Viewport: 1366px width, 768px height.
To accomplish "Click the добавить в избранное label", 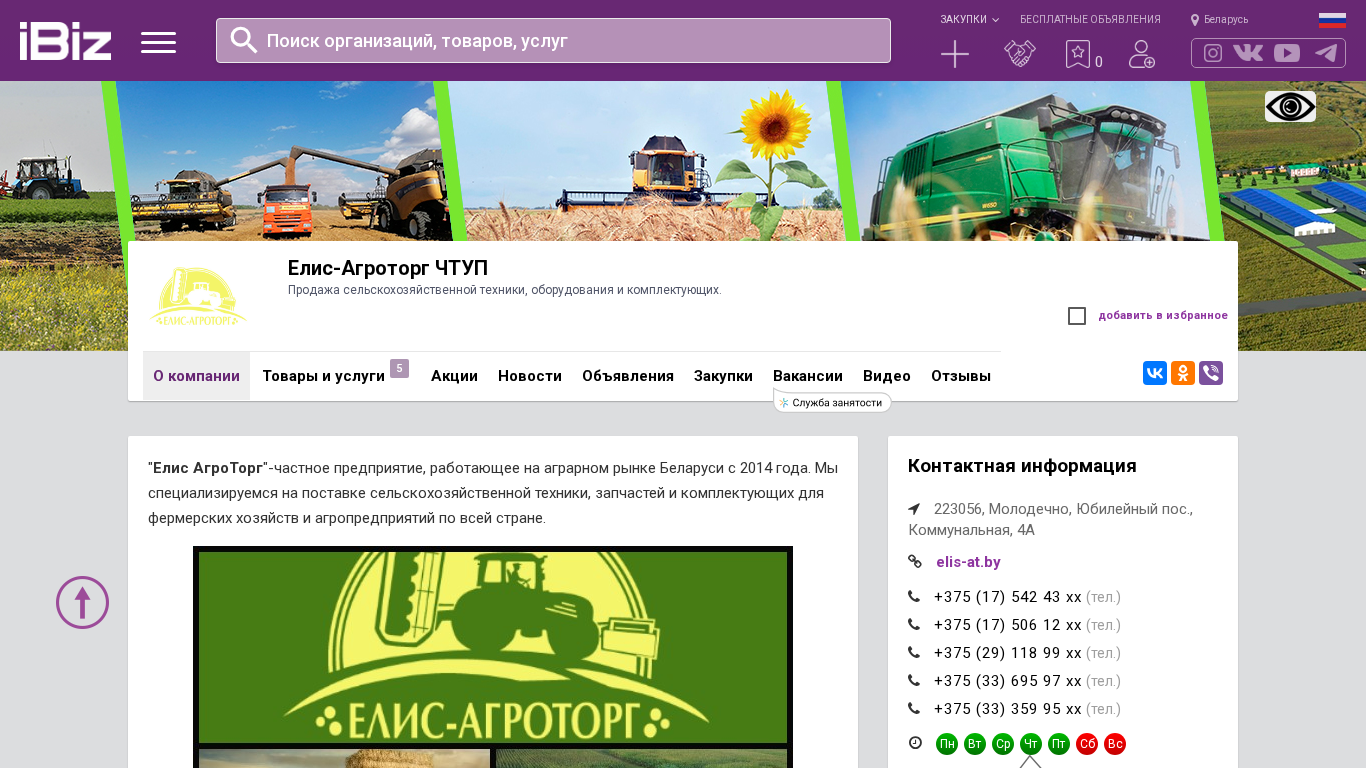I will (x=1163, y=316).
